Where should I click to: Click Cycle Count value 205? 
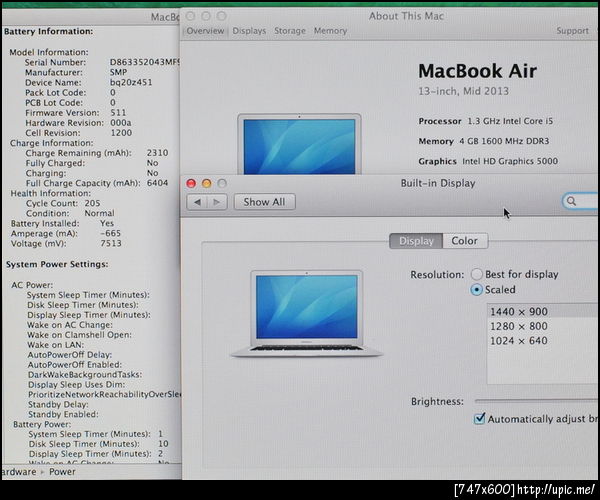pyautogui.click(x=92, y=203)
